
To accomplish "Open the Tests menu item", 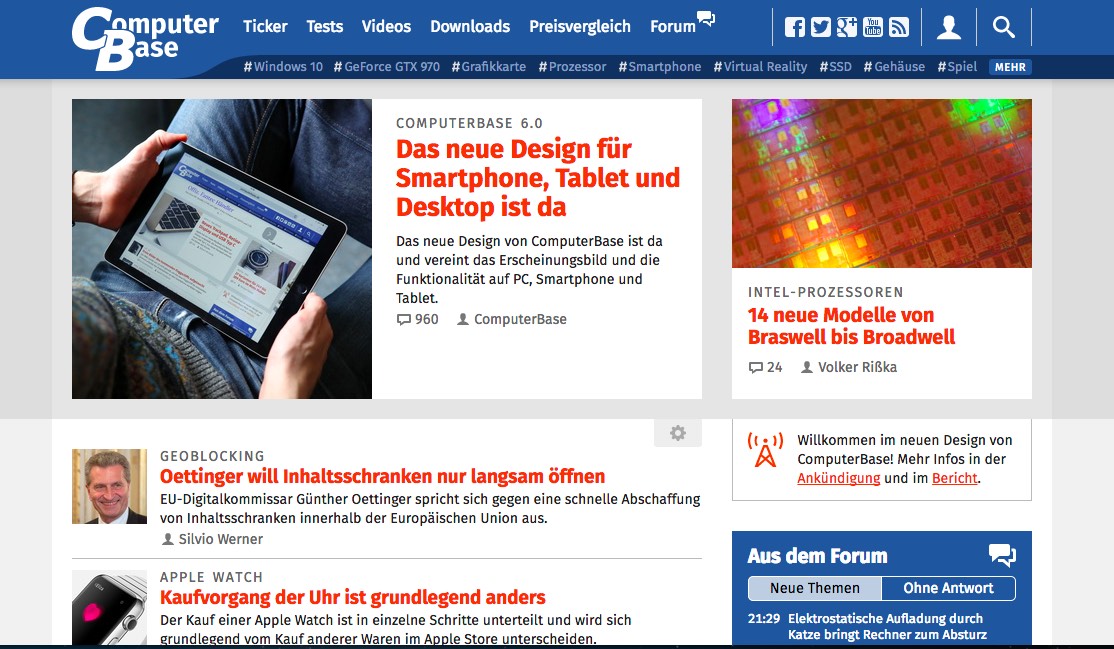I will [324, 27].
